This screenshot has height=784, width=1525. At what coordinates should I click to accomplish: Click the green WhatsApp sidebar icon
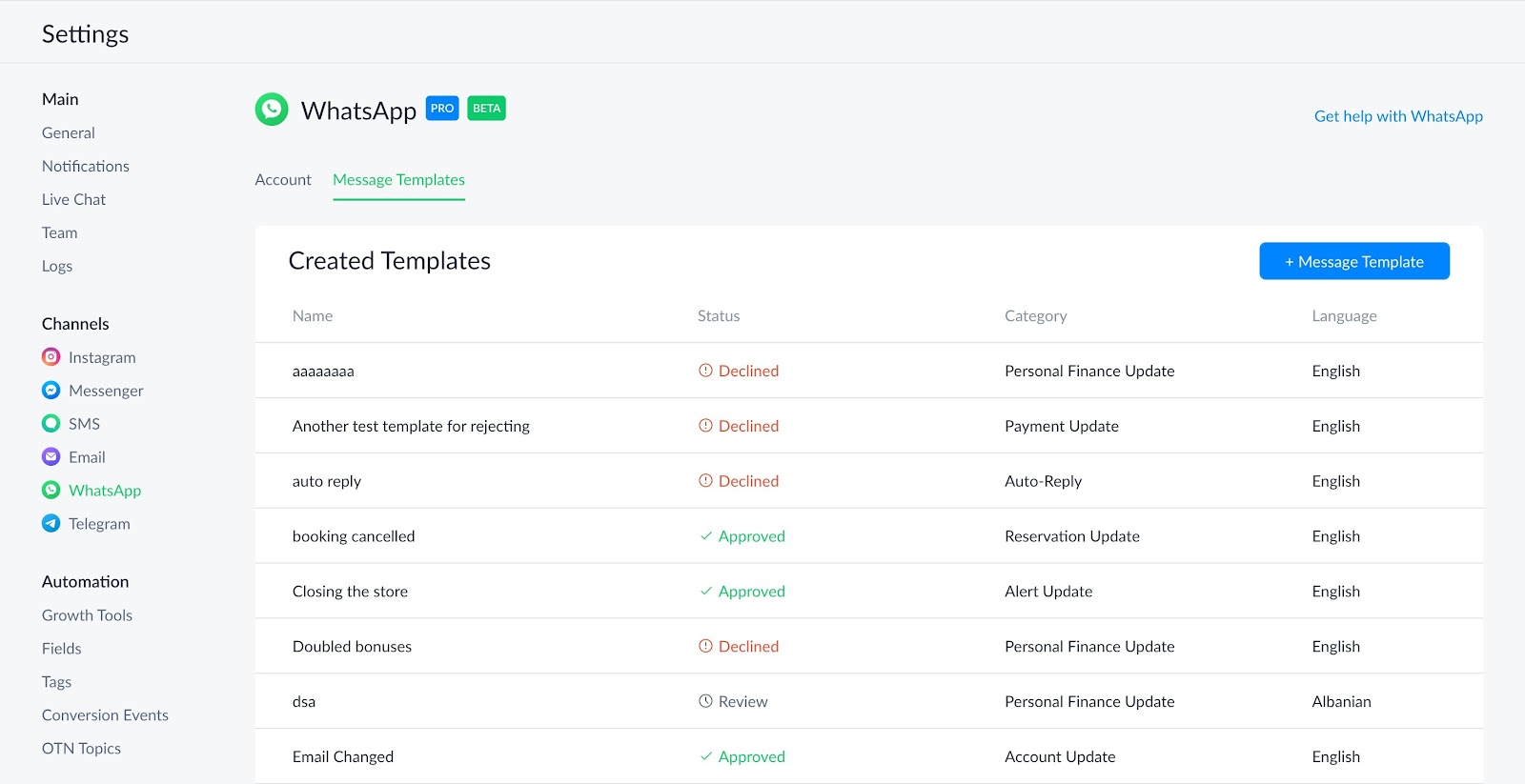tap(51, 491)
